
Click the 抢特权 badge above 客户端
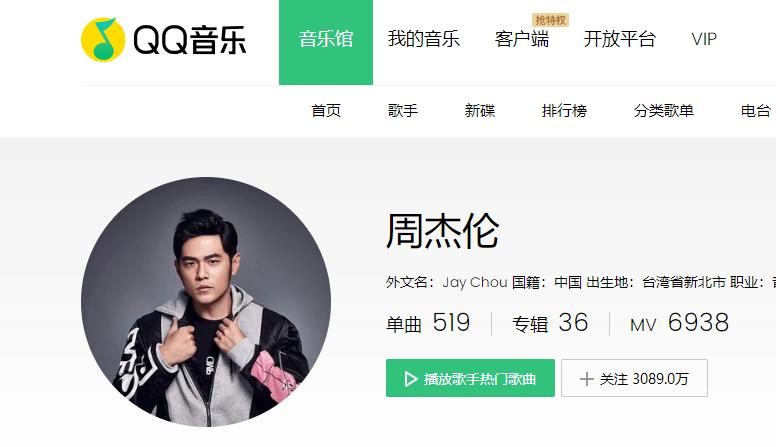point(550,20)
